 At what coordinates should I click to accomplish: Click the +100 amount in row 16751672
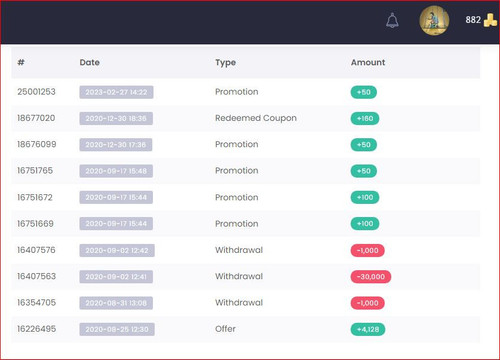(365, 197)
